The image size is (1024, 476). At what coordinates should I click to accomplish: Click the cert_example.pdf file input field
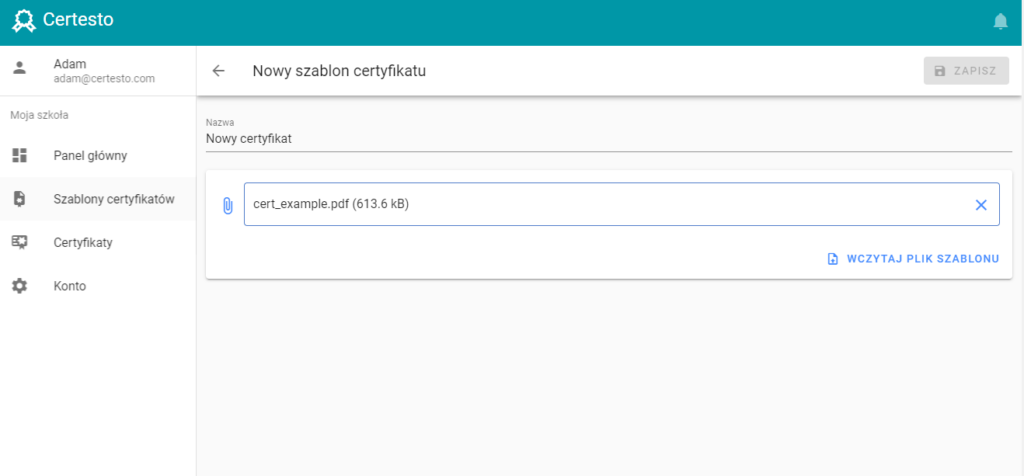tap(622, 204)
